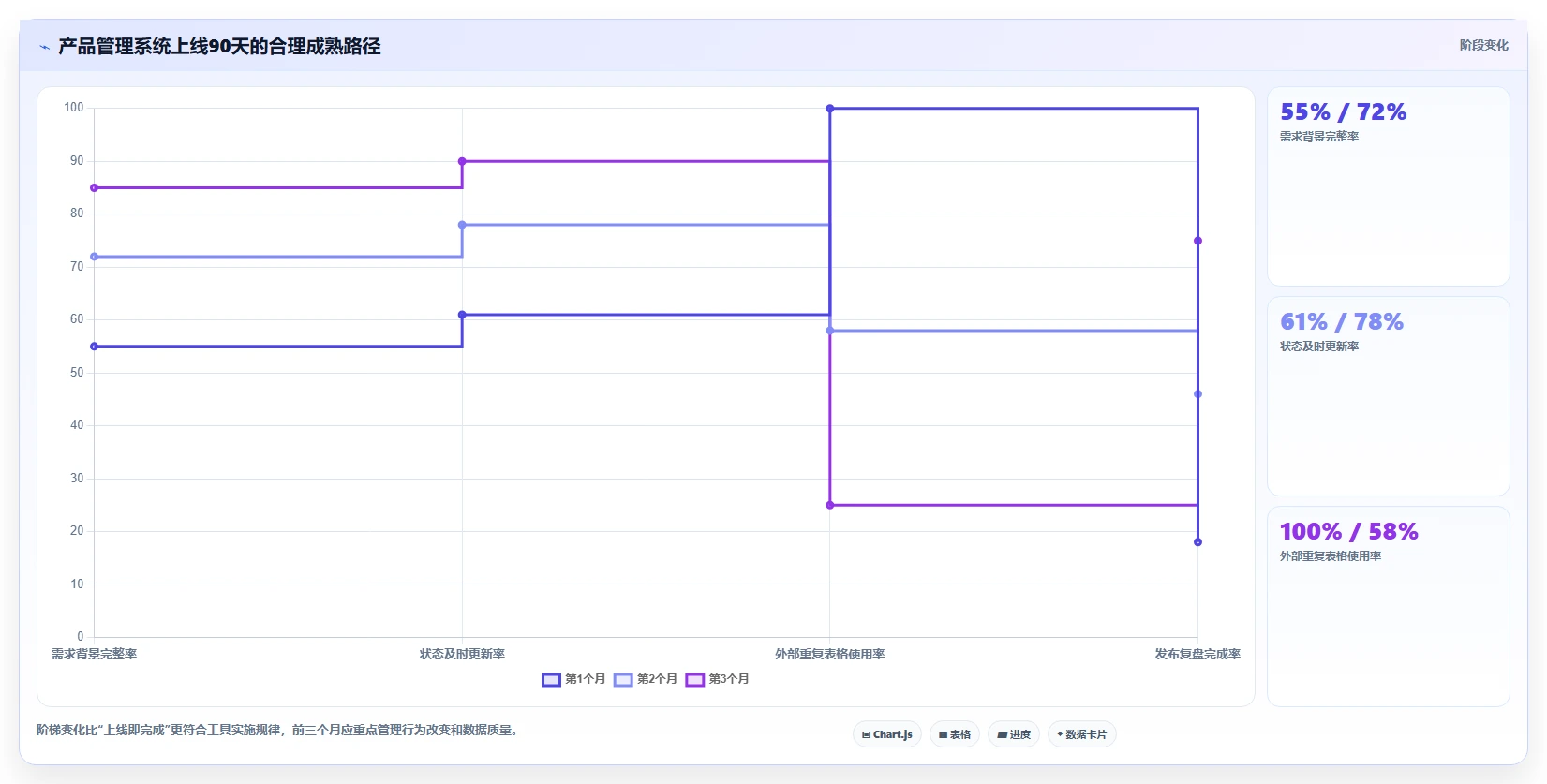Click the 第2个月 point at 46 on 发布复盘完成率

(x=1197, y=394)
